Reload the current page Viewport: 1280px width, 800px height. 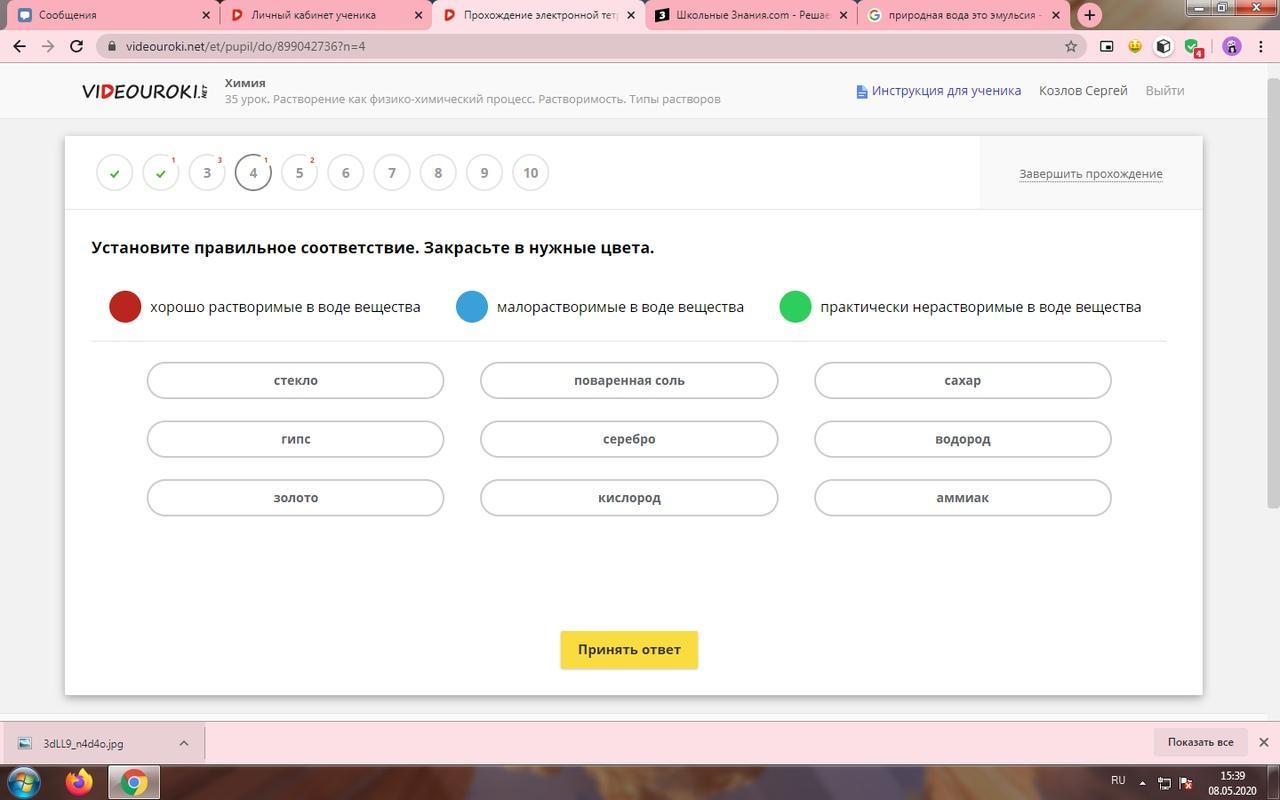pos(76,46)
